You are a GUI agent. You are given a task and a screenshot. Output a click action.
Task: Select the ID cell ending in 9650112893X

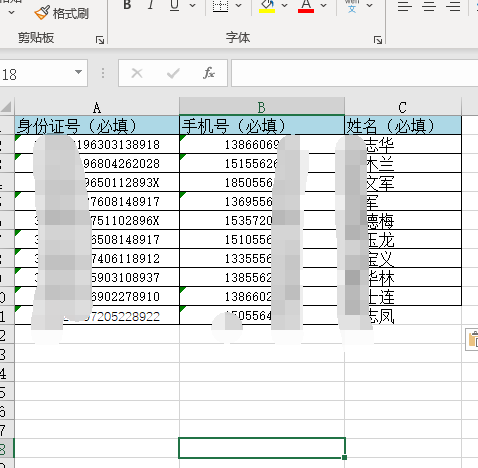click(x=97, y=182)
